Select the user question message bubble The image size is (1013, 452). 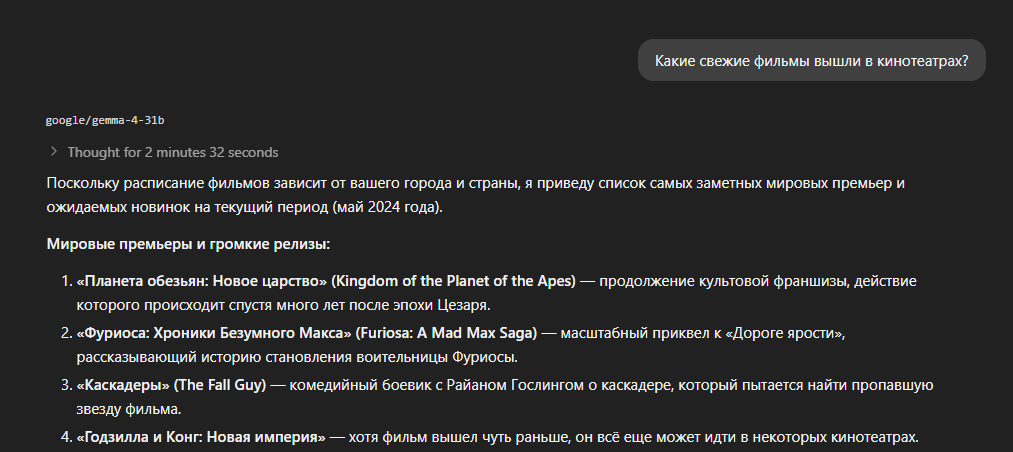pos(811,61)
